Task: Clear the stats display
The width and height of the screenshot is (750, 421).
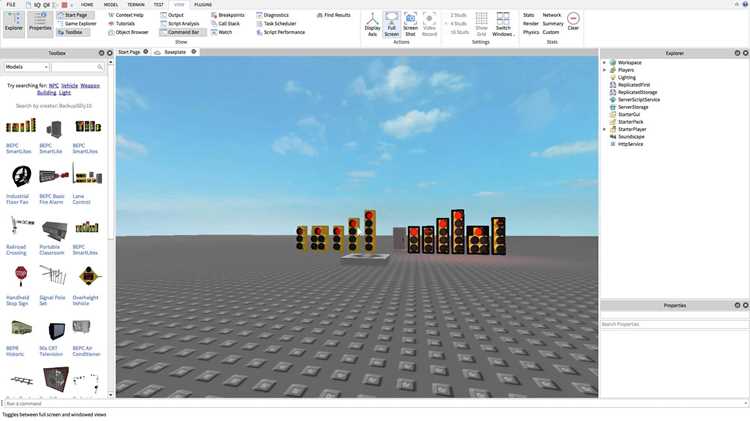Action: point(573,22)
